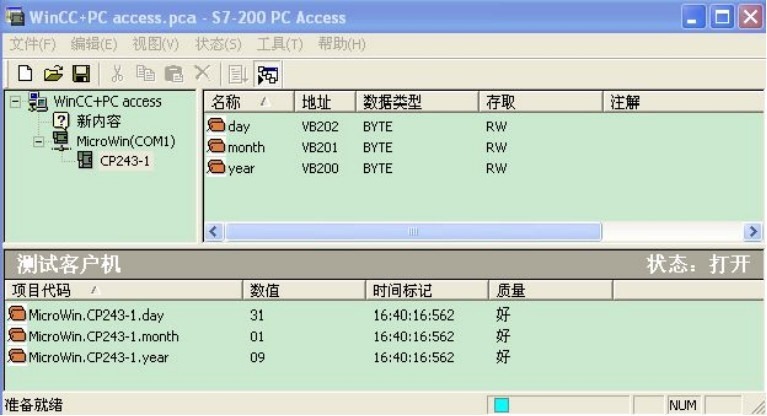Collapse the WinCC+PC access root node
Viewport: 767px width, 416px height.
tap(16, 102)
